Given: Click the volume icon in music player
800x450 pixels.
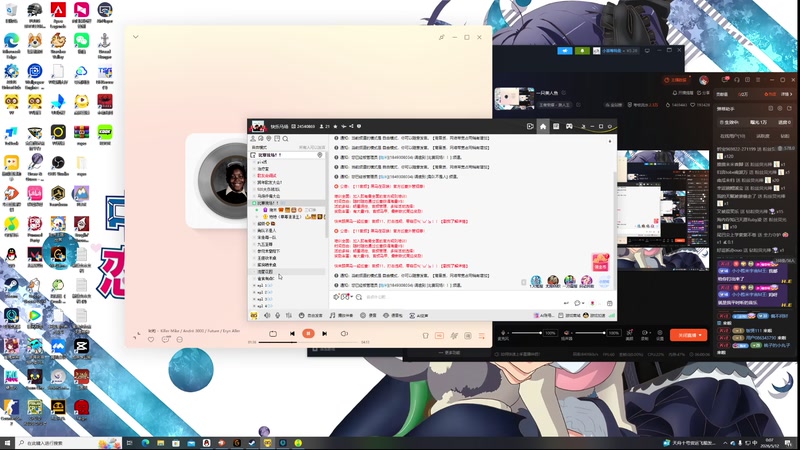Looking at the screenshot, I should [x=344, y=334].
